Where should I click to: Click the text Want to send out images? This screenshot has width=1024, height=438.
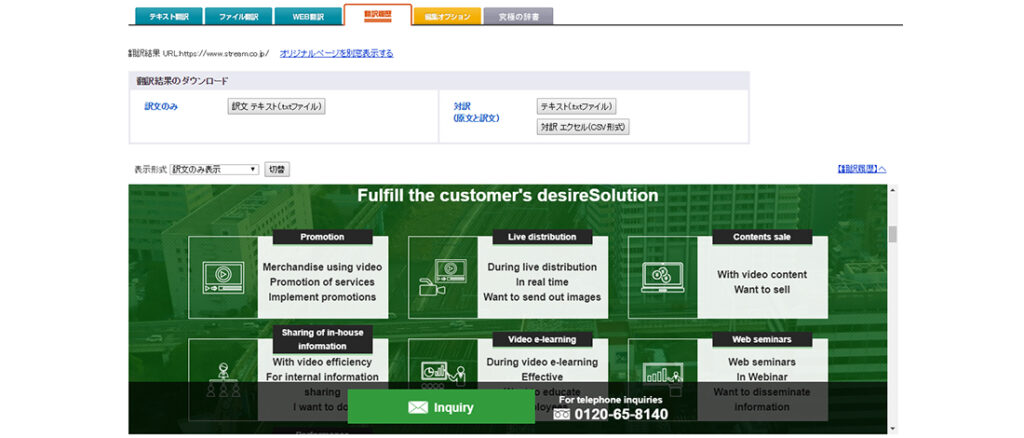click(542, 297)
